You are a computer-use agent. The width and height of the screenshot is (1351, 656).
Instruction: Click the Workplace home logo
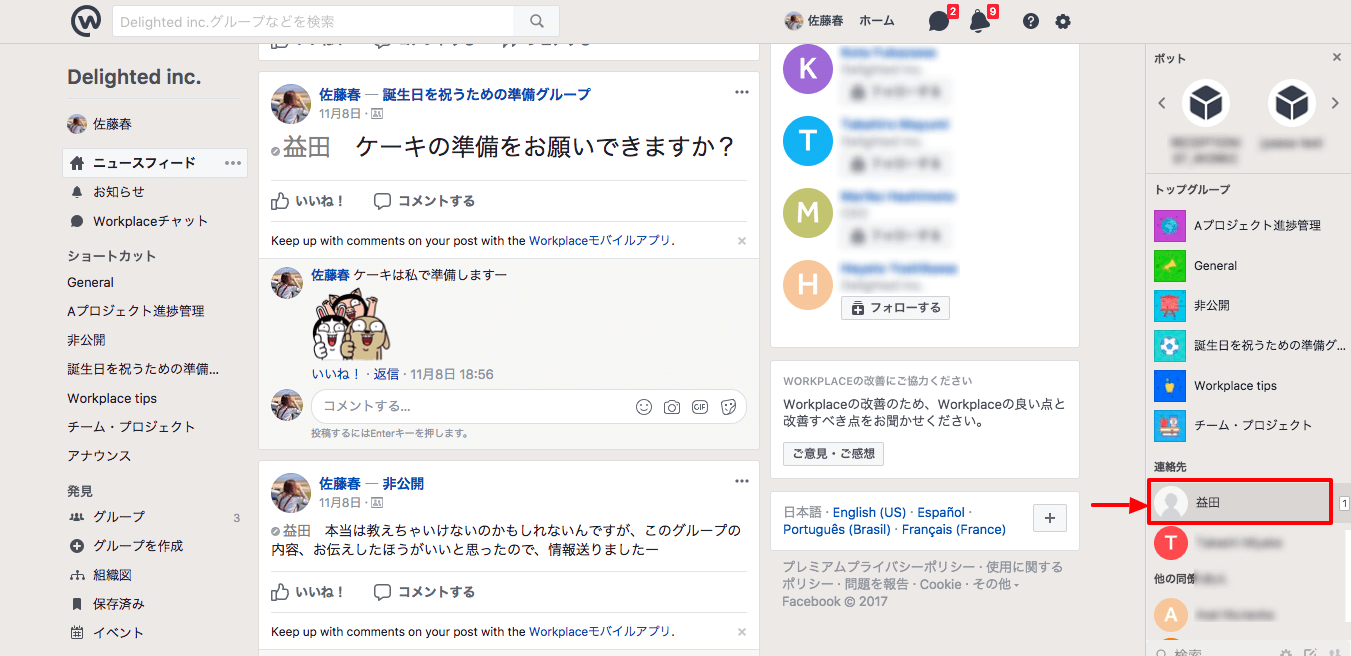pos(85,20)
